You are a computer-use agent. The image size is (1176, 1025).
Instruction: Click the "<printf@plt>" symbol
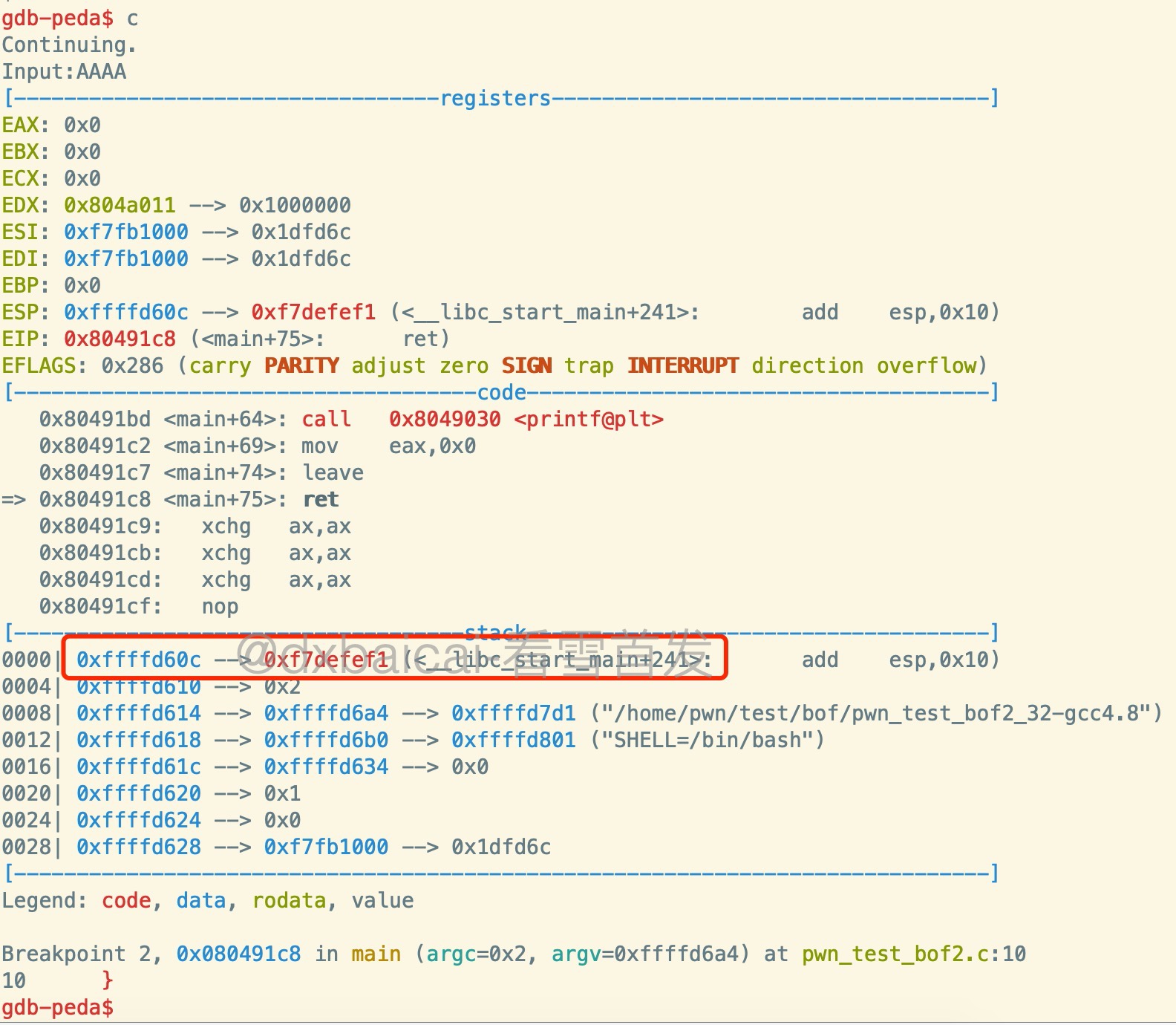[x=589, y=420]
